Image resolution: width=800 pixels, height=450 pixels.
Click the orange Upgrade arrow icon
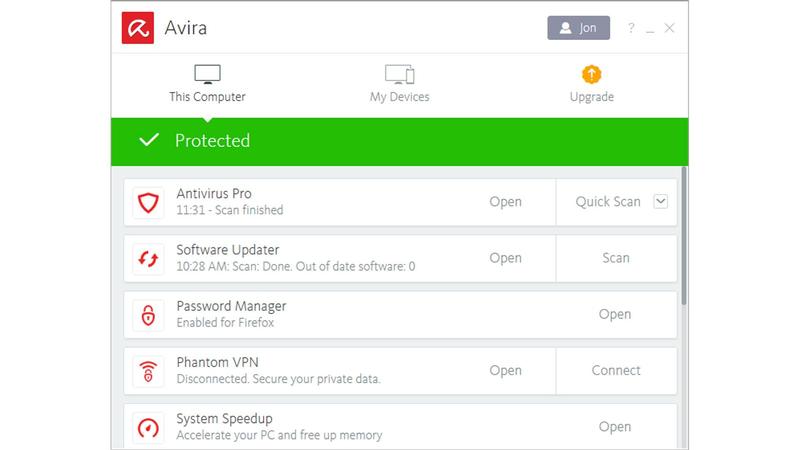(591, 74)
